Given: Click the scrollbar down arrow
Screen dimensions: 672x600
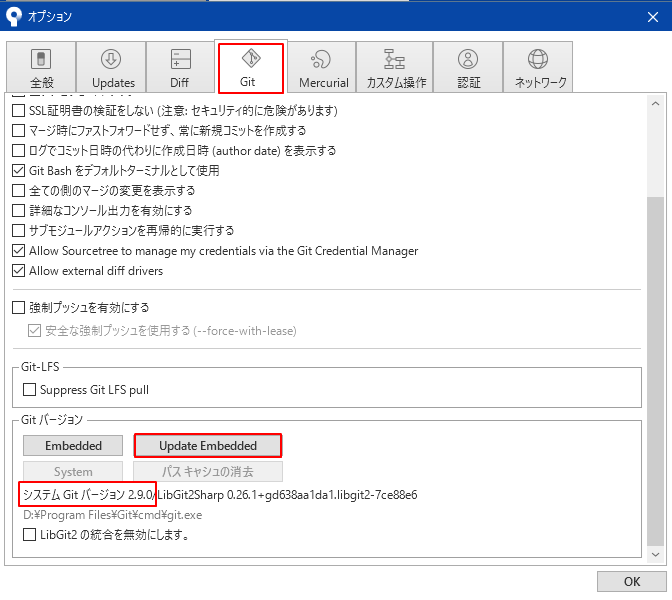Looking at the screenshot, I should (655, 555).
